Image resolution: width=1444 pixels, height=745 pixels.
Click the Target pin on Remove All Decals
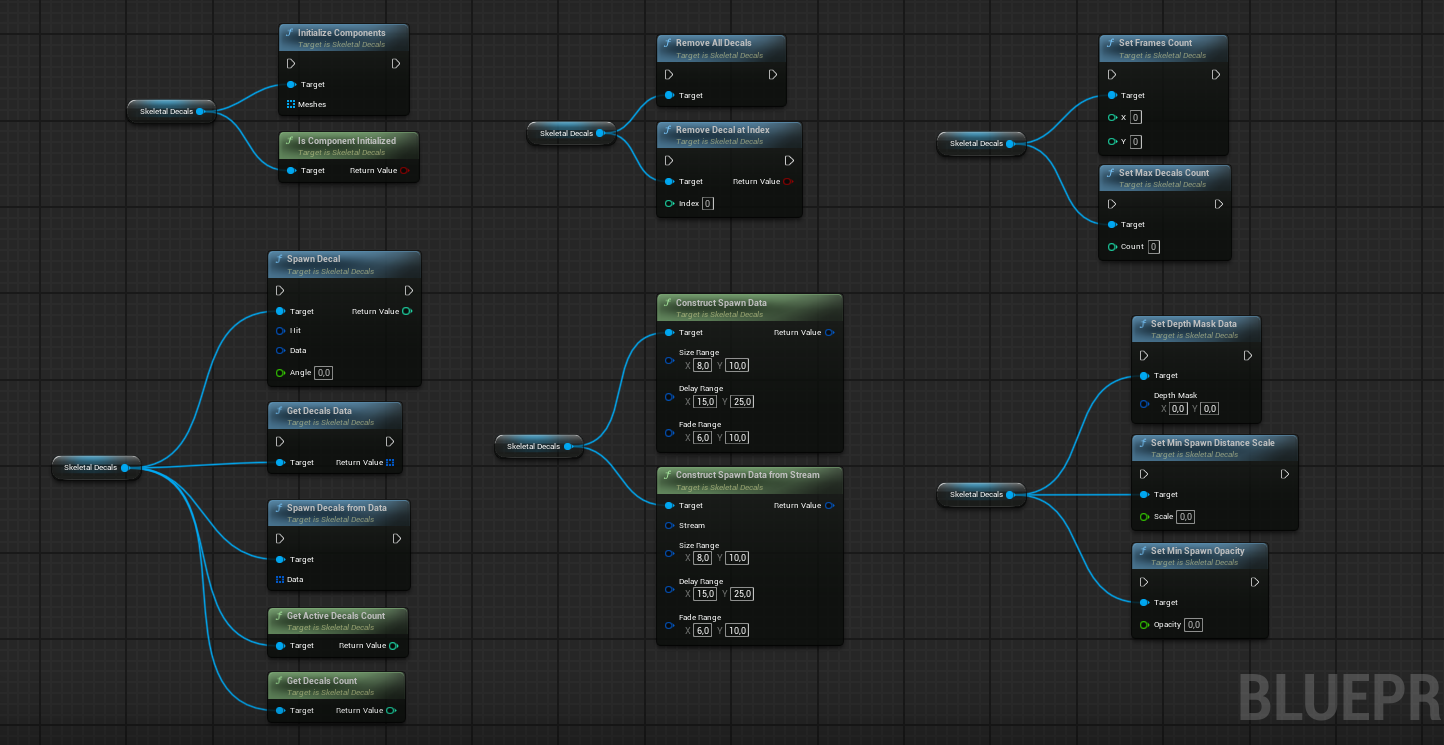coord(669,95)
